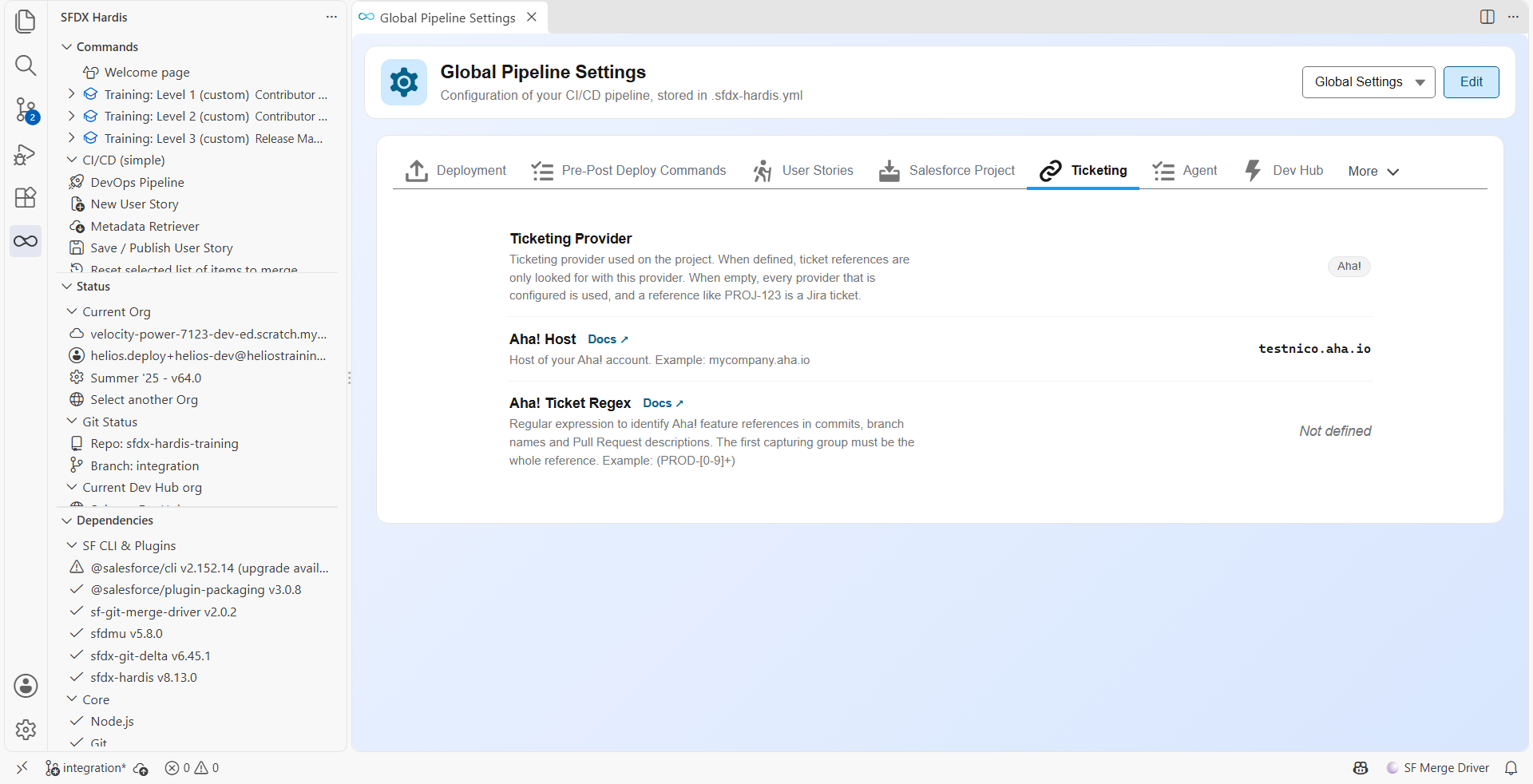The image size is (1533, 784).
Task: Open the Accounts icon in activity bar
Action: (26, 685)
